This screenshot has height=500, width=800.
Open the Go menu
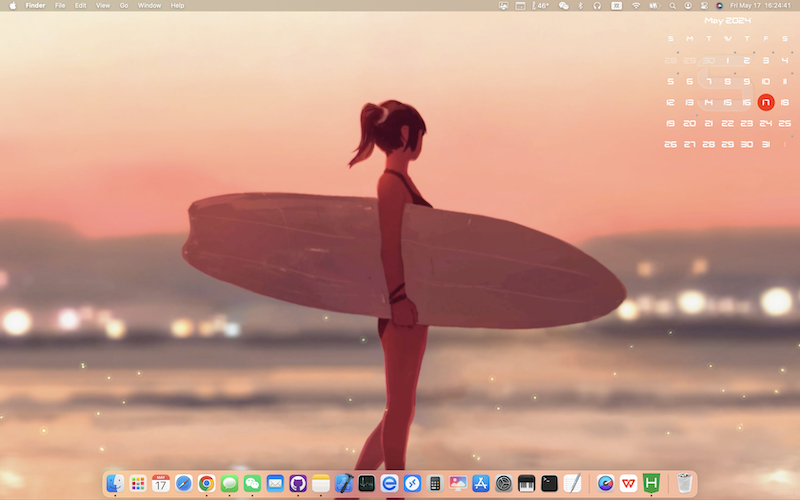coord(124,6)
